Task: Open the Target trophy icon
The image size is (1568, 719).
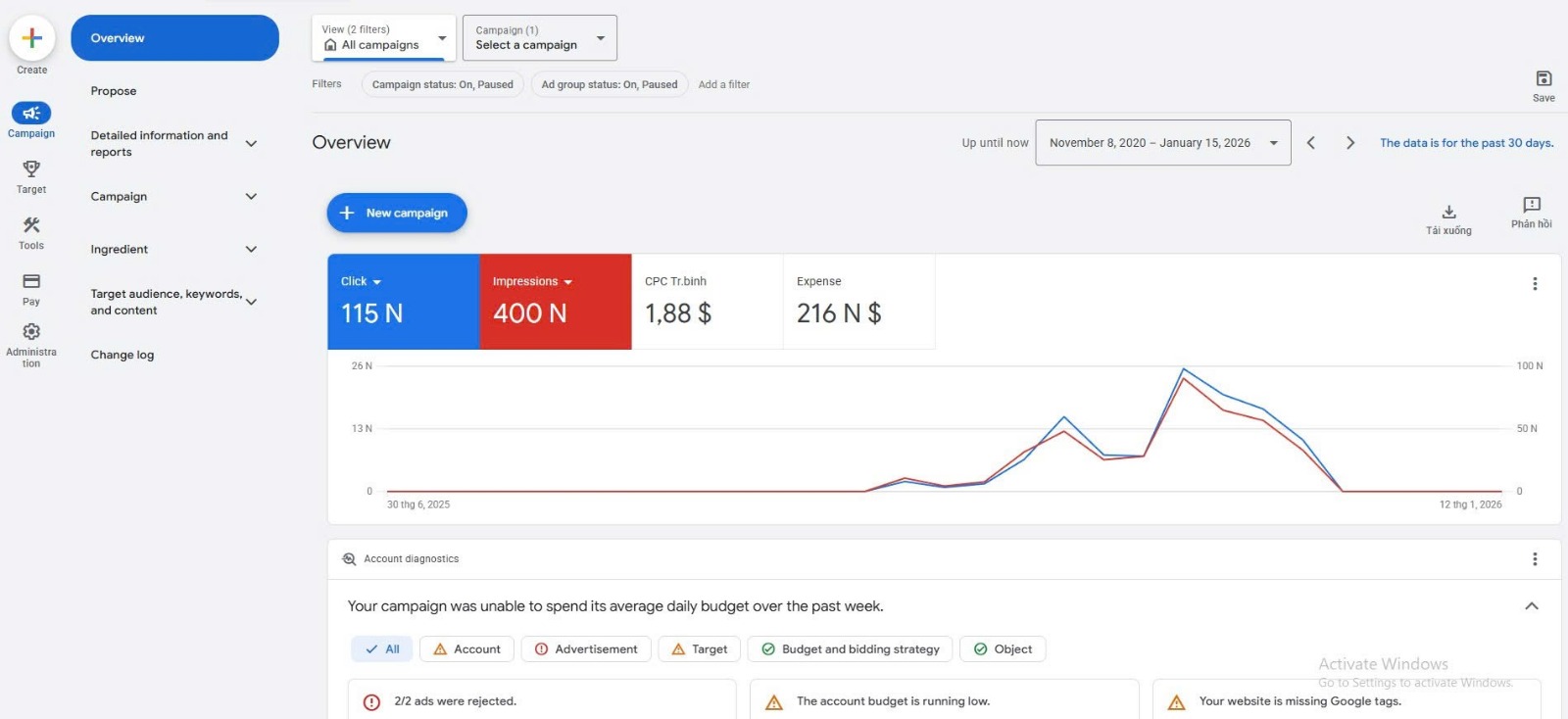Action: (x=31, y=169)
